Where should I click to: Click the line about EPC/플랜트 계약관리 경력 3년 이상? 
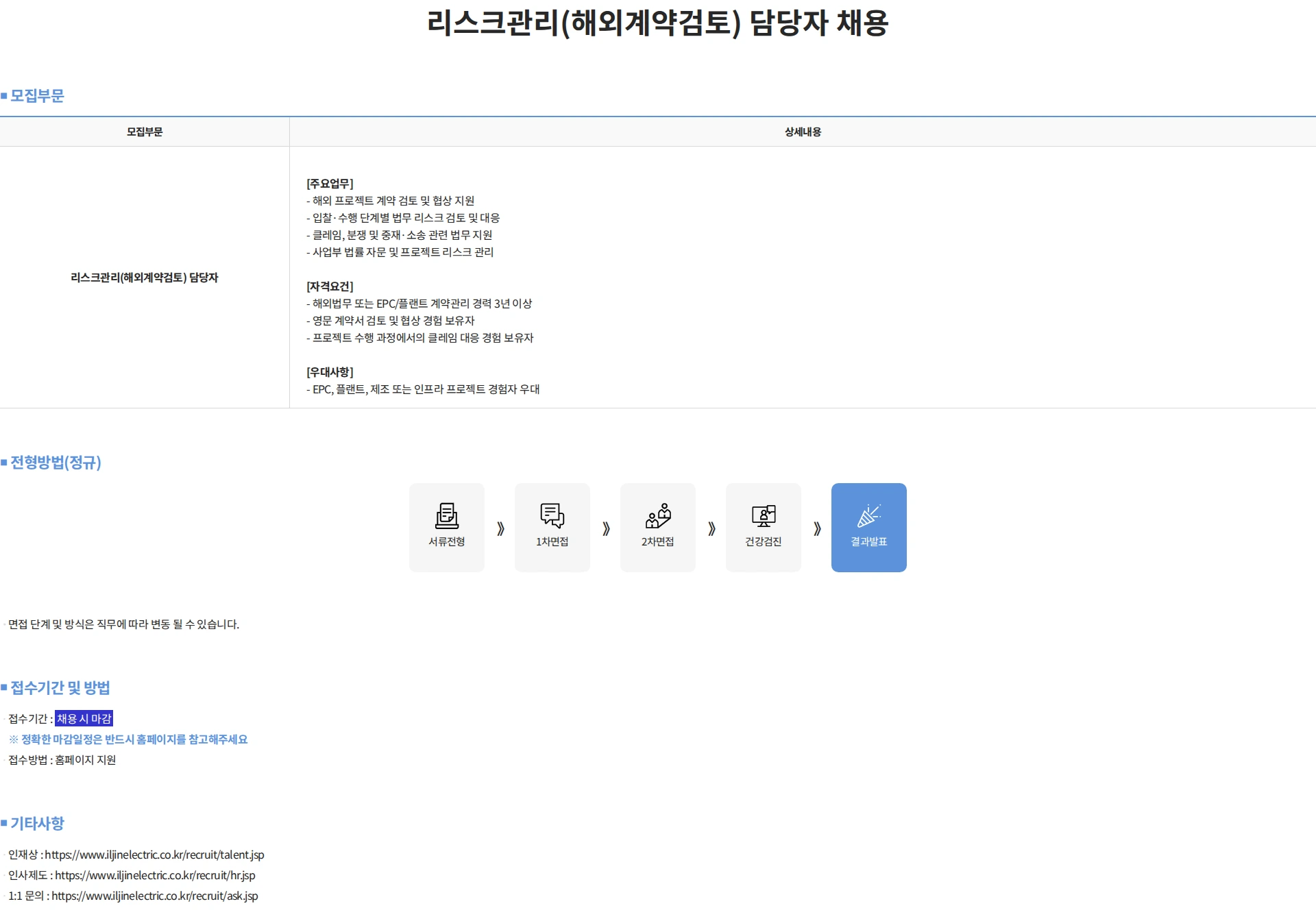(419, 304)
